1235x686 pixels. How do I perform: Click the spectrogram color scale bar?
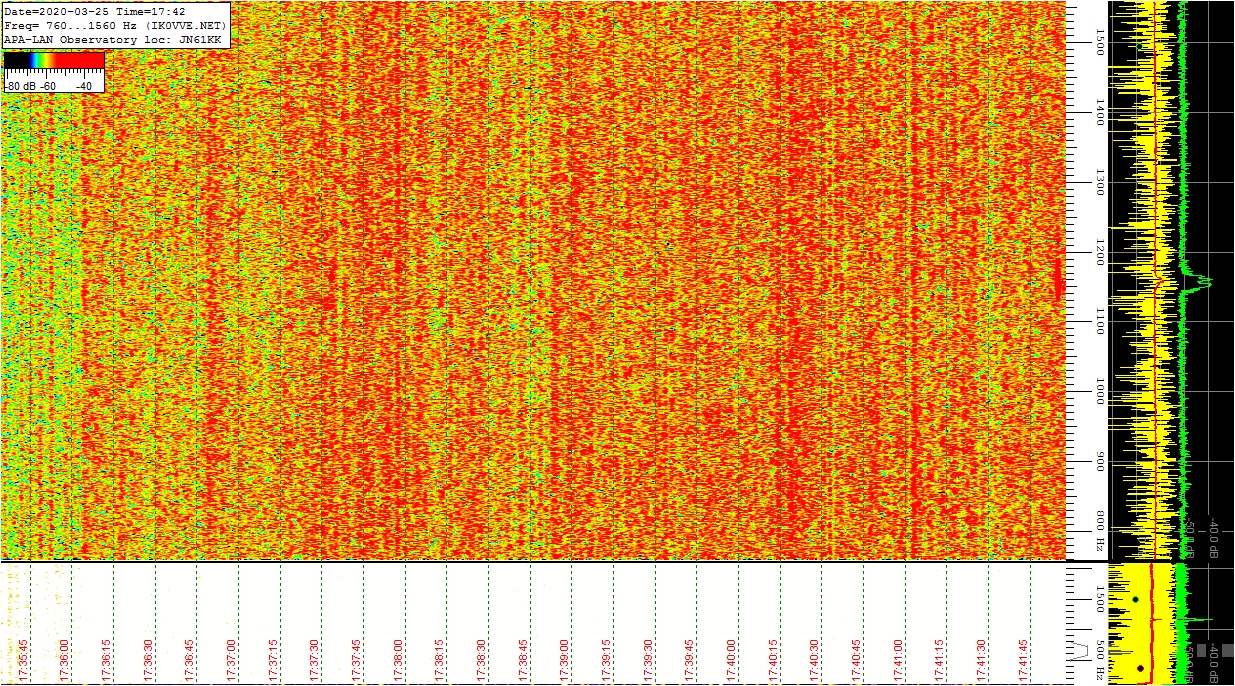pos(54,61)
